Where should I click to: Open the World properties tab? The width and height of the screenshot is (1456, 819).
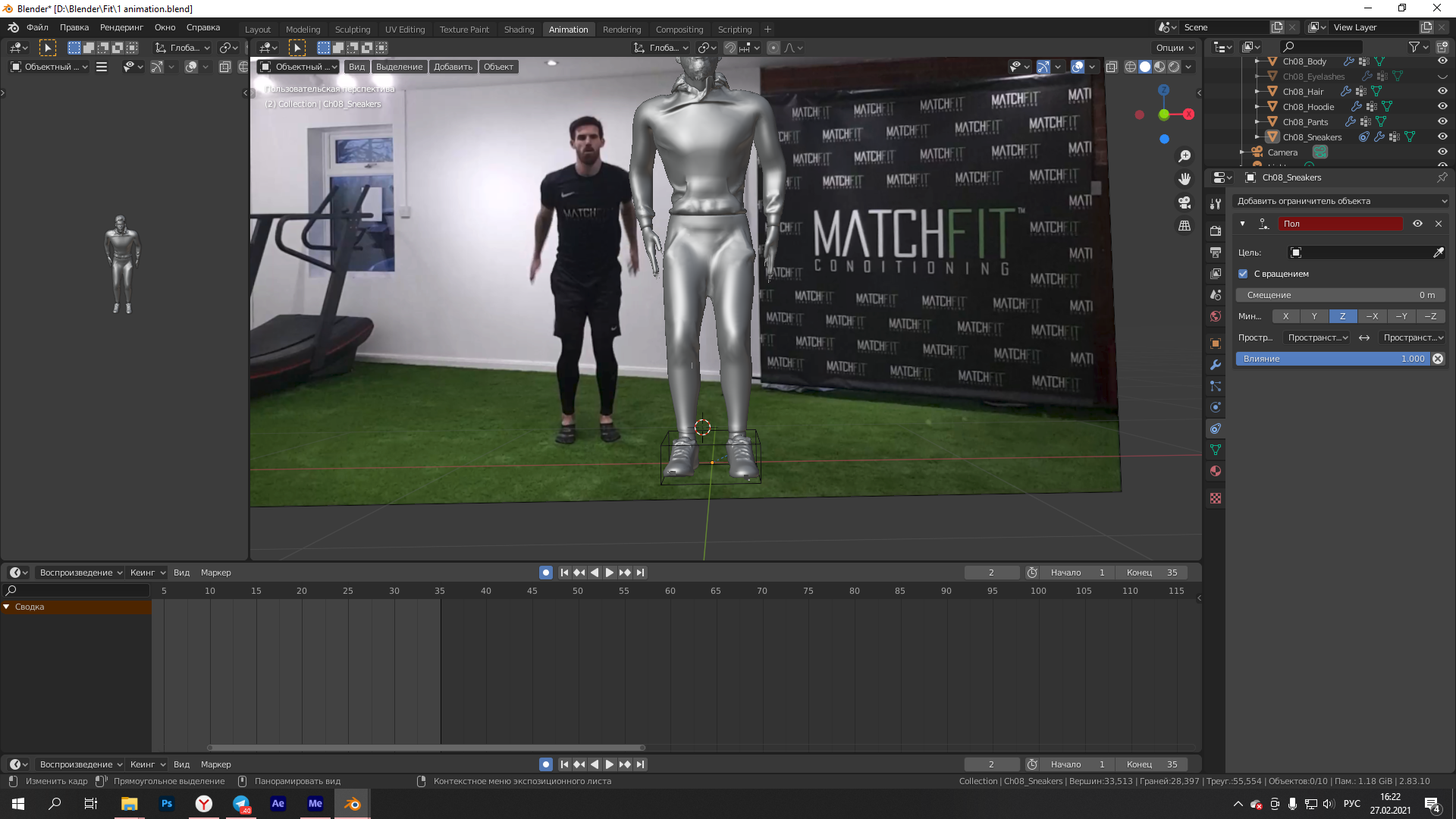(1216, 316)
